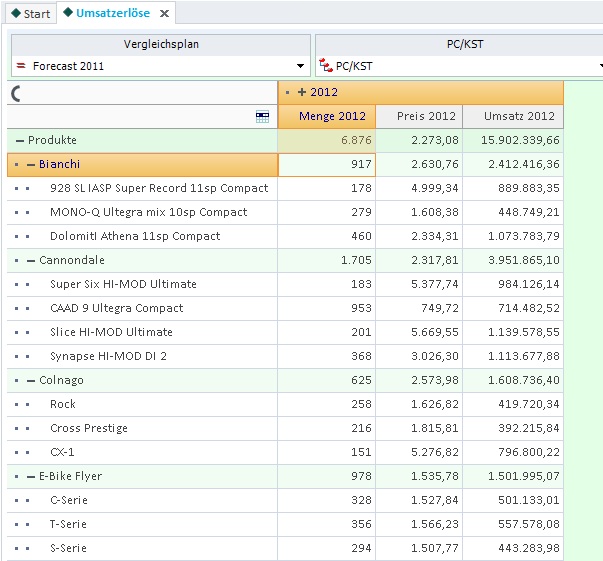
Task: Select row Synapse HI-MOD DI 2
Action: [142, 356]
